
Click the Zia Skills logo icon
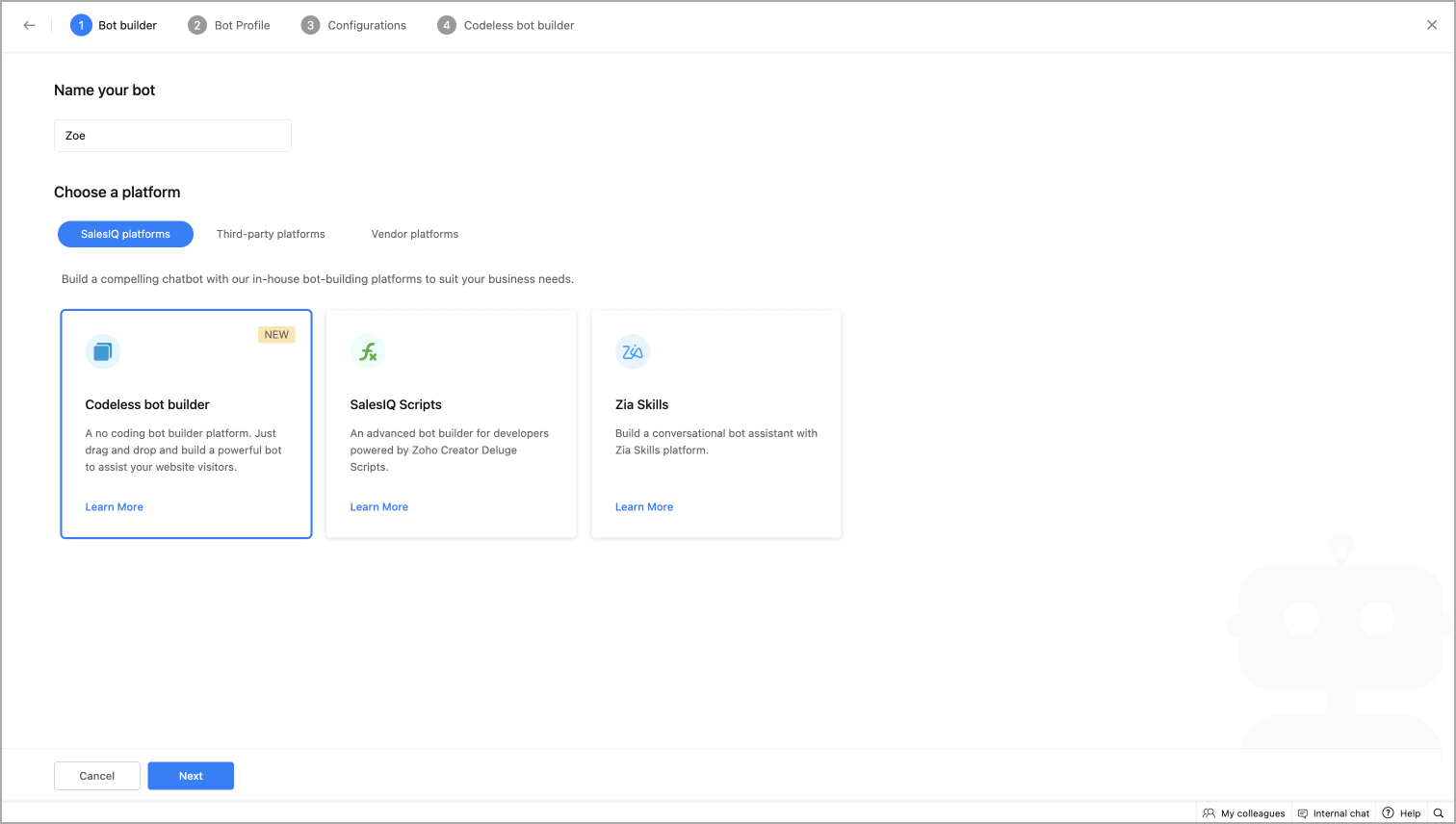point(633,352)
